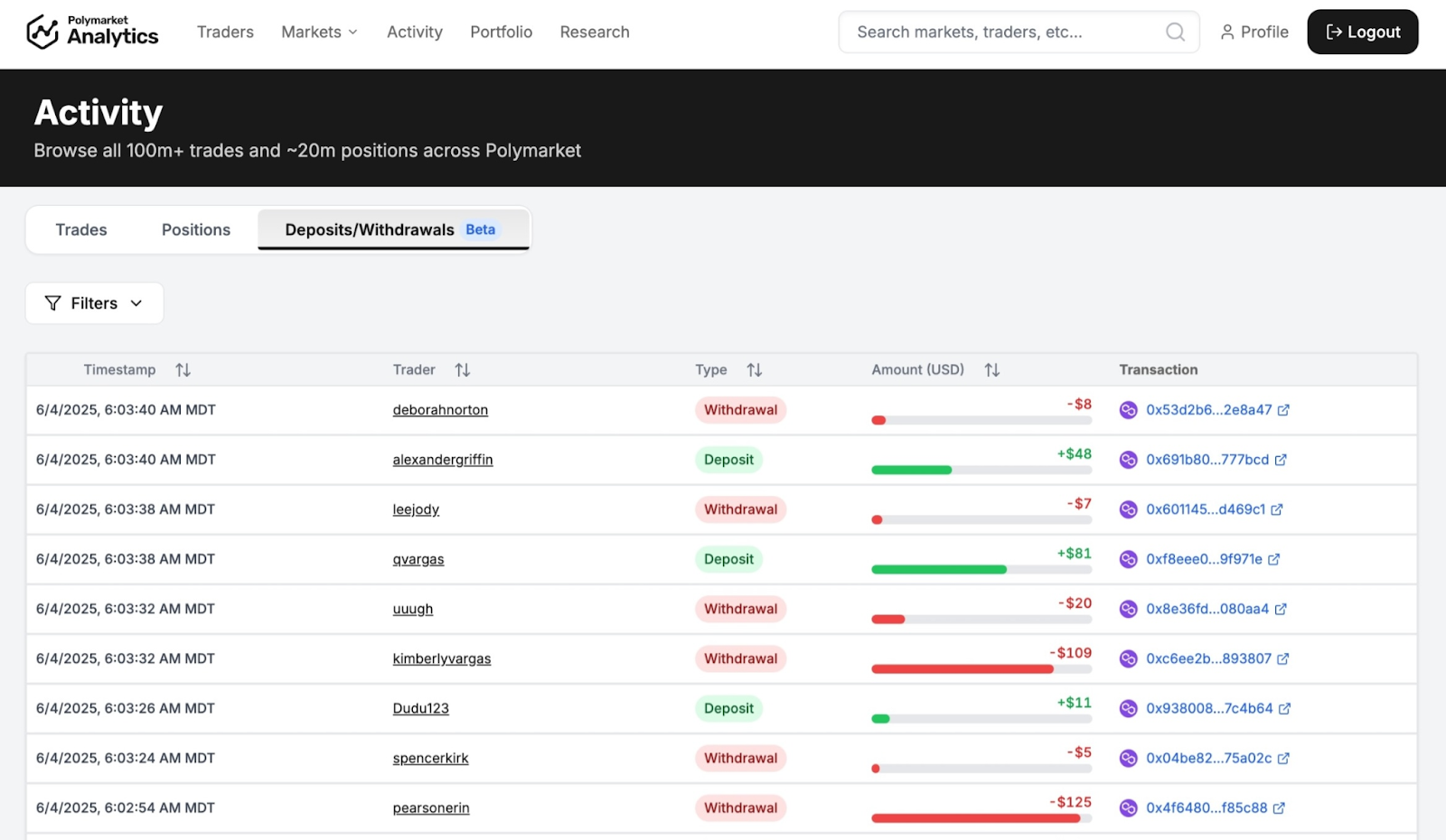Click the Polymarket Analytics logo
This screenshot has height=840, width=1446.
point(90,31)
